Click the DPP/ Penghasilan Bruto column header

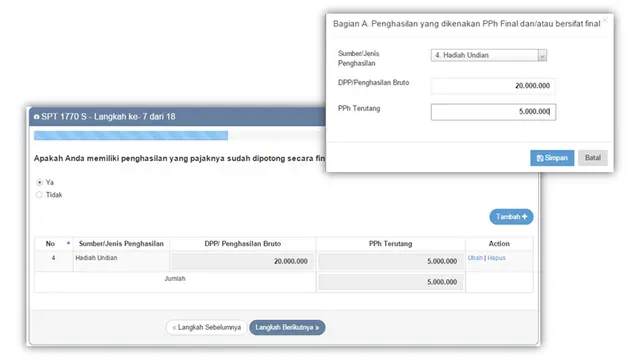242,244
